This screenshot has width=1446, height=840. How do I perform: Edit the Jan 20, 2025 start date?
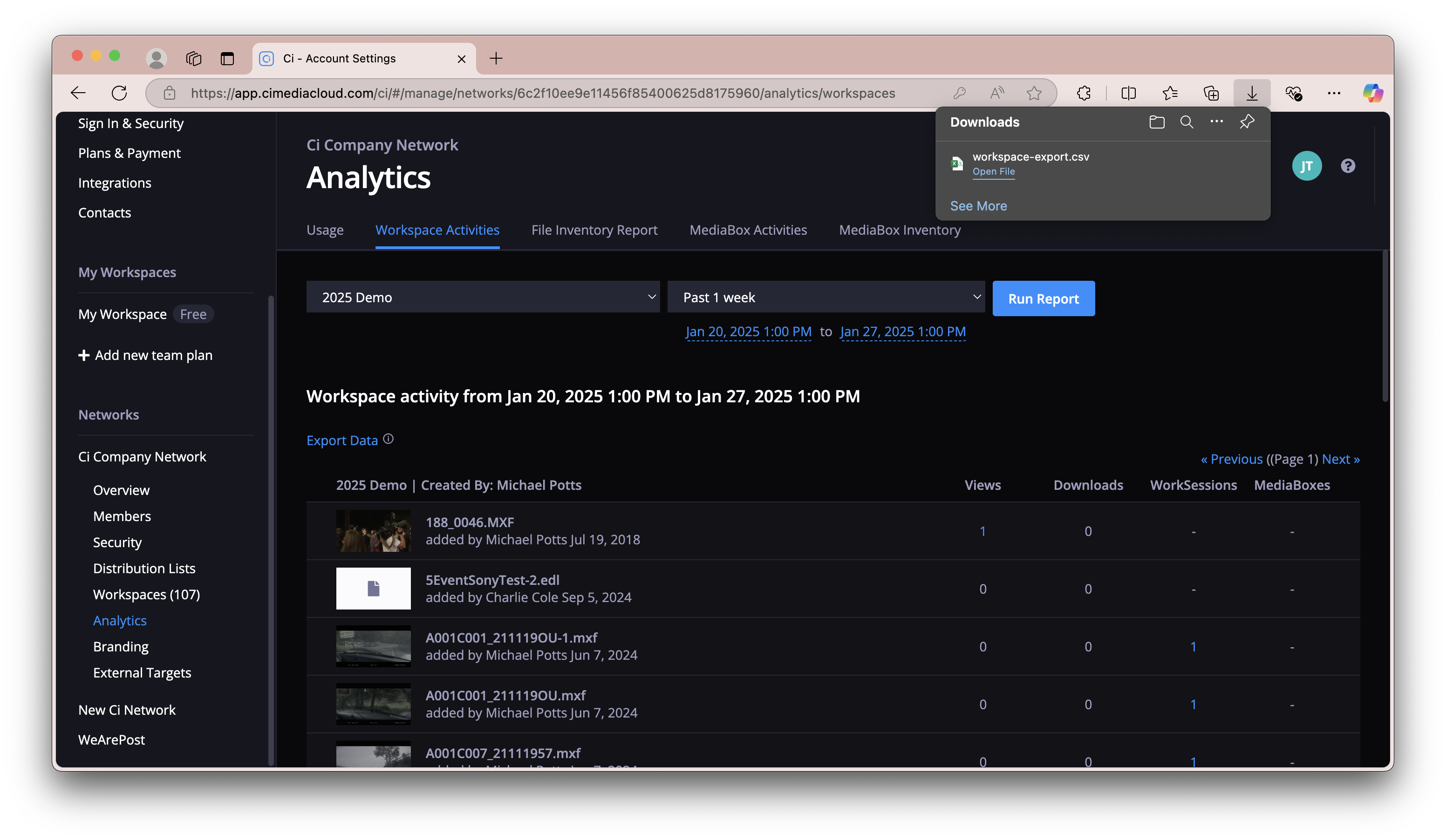(748, 332)
